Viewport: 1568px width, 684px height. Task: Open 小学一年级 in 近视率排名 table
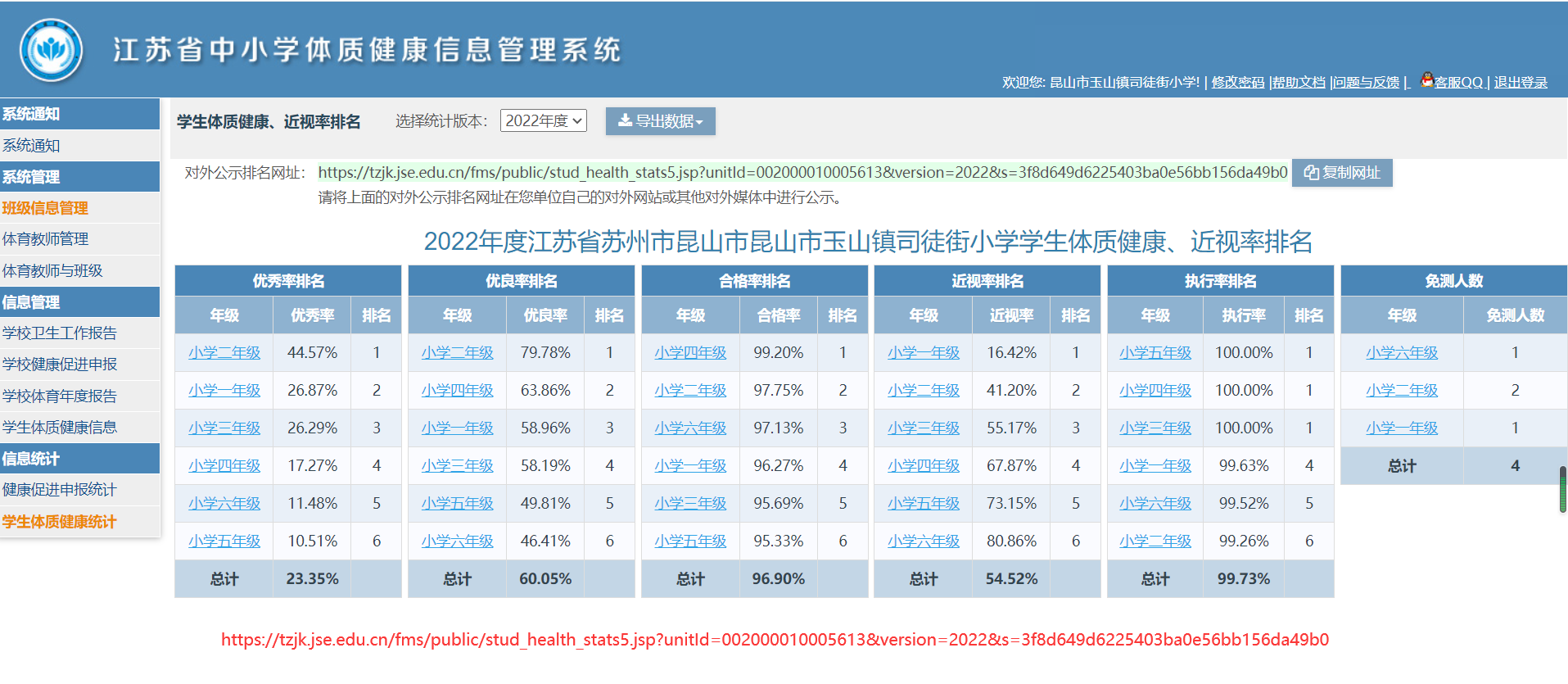924,353
